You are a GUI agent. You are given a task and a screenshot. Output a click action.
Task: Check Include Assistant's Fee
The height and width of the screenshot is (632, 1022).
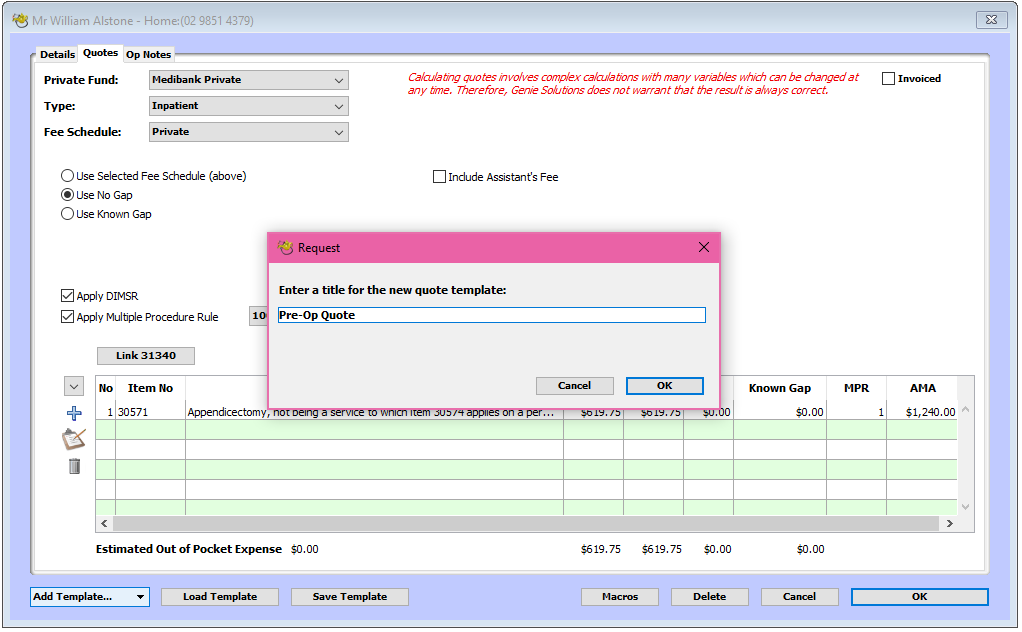pyautogui.click(x=439, y=176)
